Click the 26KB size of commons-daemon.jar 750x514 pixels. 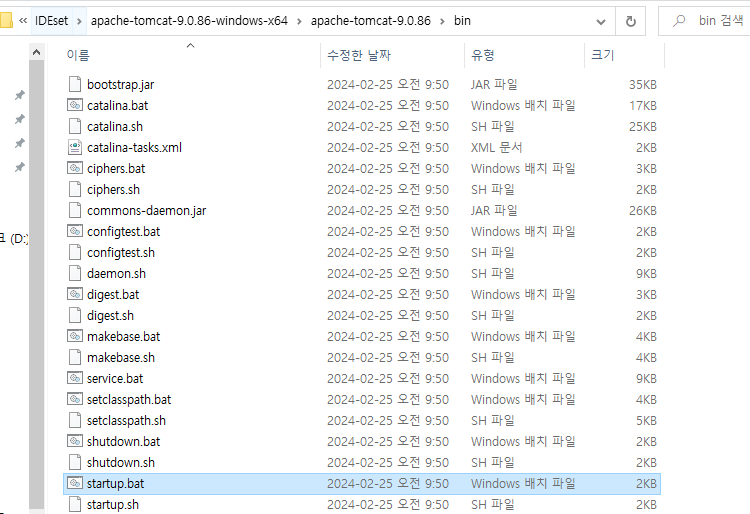click(x=643, y=211)
